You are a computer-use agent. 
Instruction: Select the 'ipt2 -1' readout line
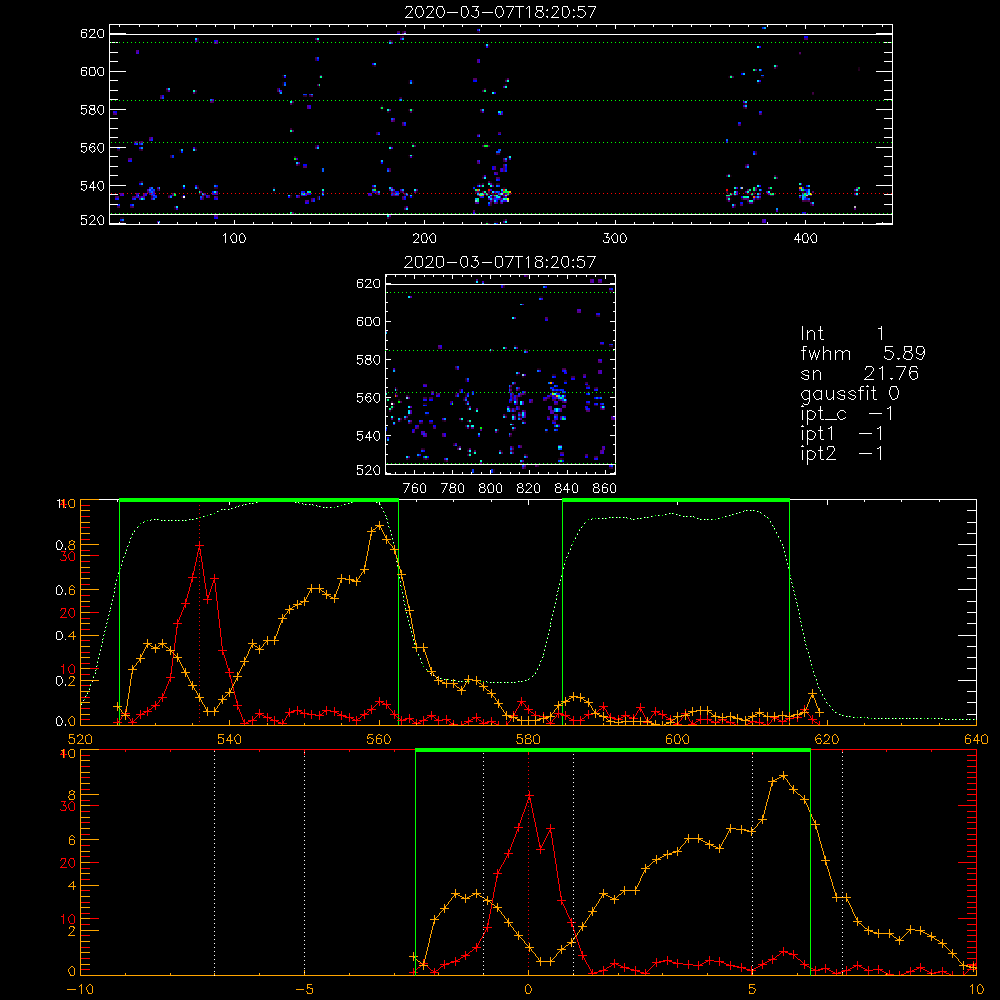[842, 453]
